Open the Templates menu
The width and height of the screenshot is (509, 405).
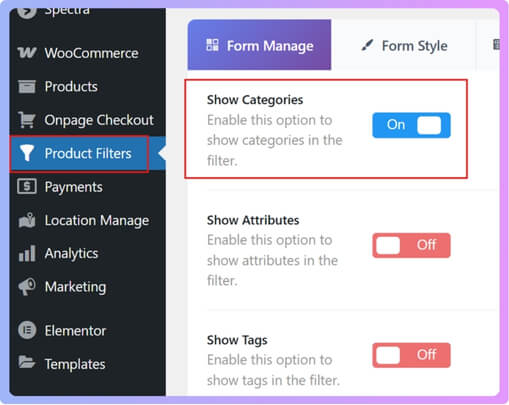[87, 364]
